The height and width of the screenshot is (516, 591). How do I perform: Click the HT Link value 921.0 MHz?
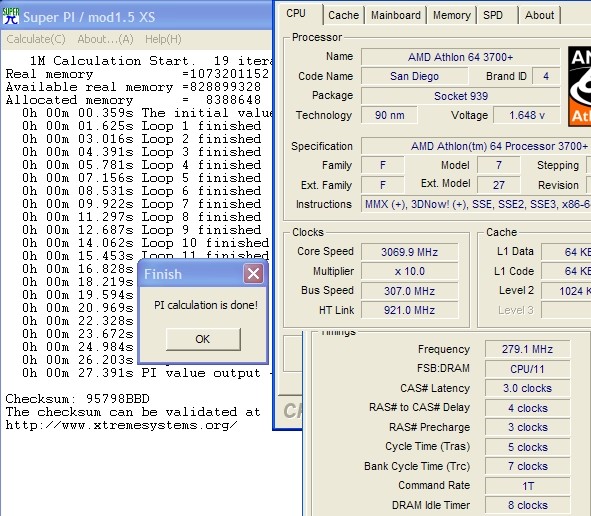point(410,310)
